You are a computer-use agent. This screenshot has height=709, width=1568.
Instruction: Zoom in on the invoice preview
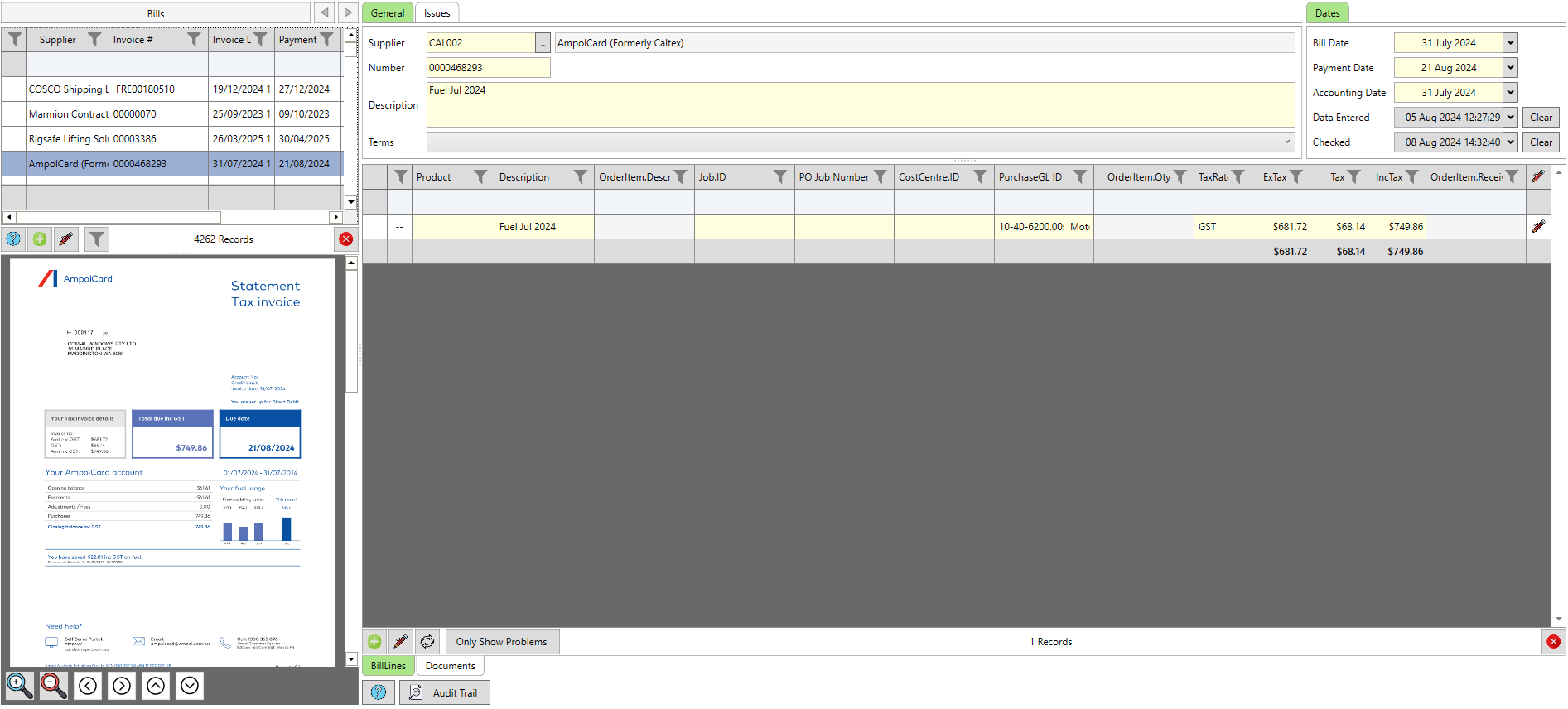(20, 686)
